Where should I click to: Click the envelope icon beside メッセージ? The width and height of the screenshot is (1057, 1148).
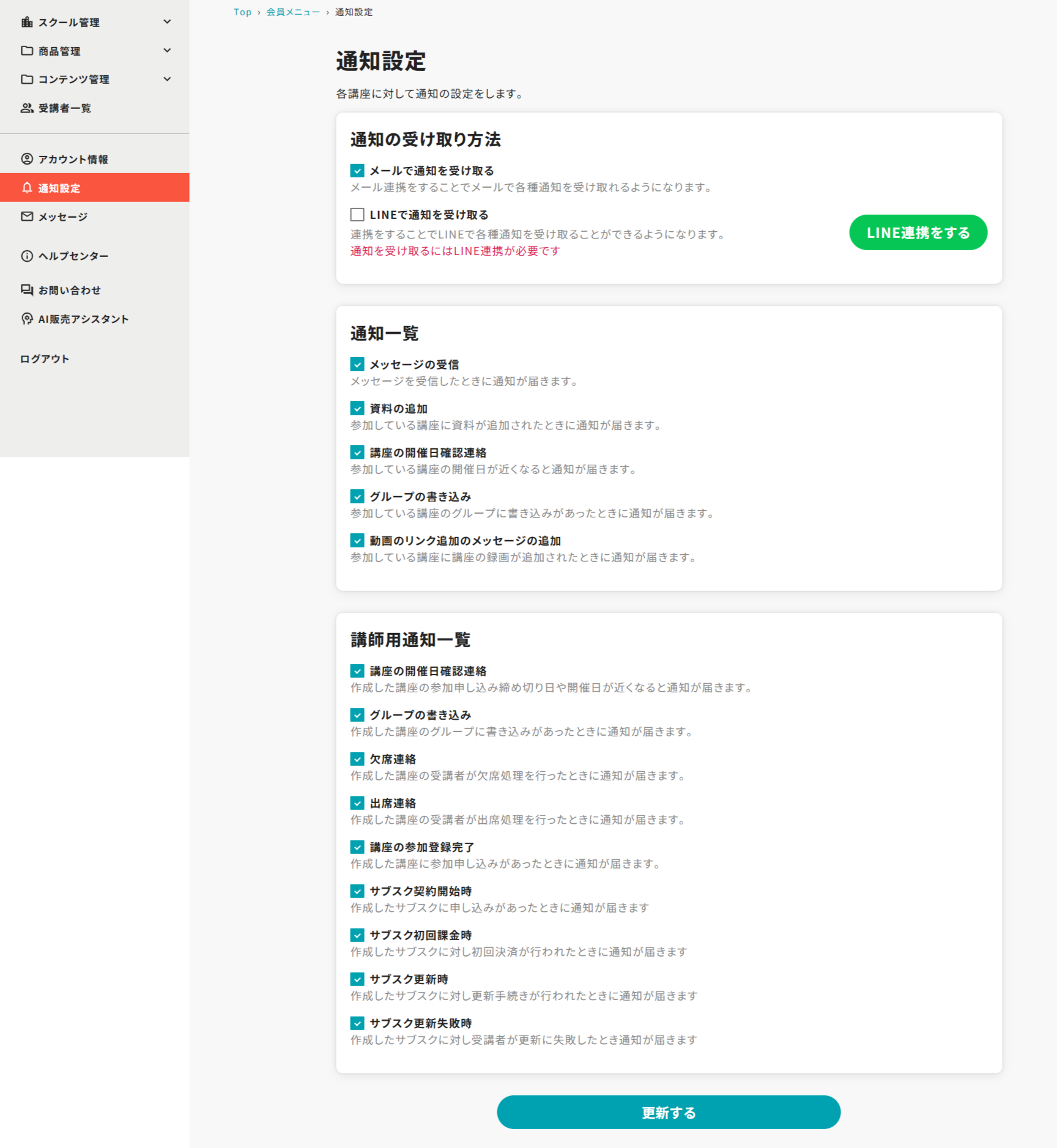click(27, 217)
